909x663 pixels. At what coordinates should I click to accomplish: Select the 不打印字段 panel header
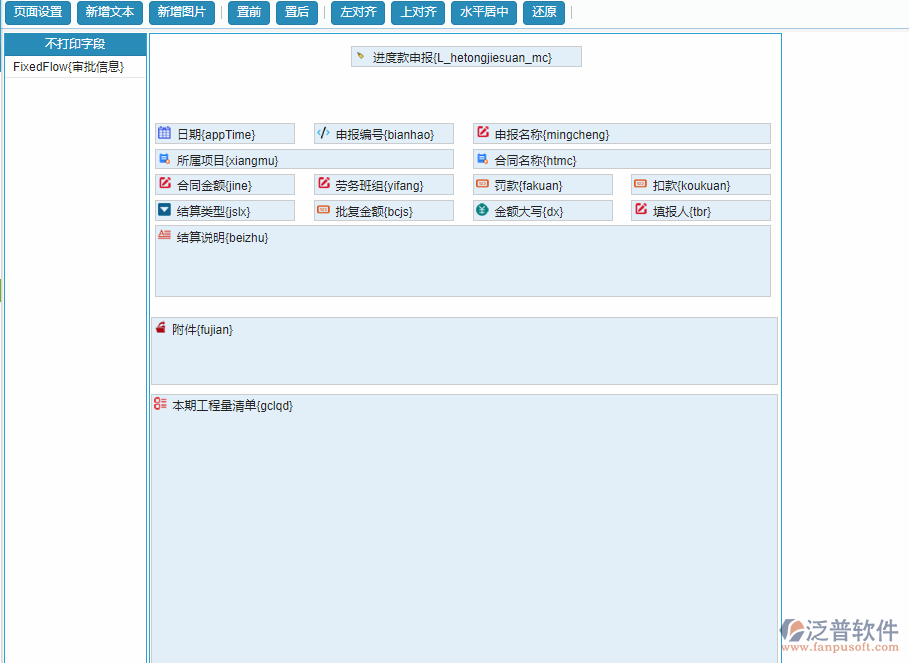click(x=75, y=44)
